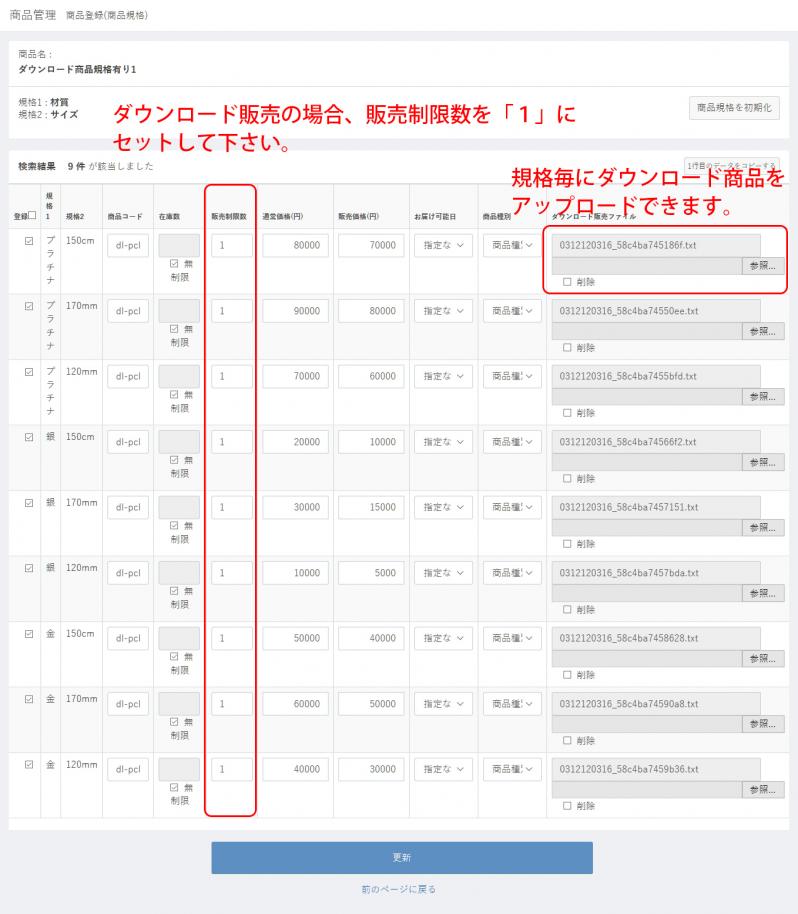The height and width of the screenshot is (914, 798).
Task: Check 削除 for file 0312120316_58c4ba74550ee.txt
Action: tap(567, 348)
